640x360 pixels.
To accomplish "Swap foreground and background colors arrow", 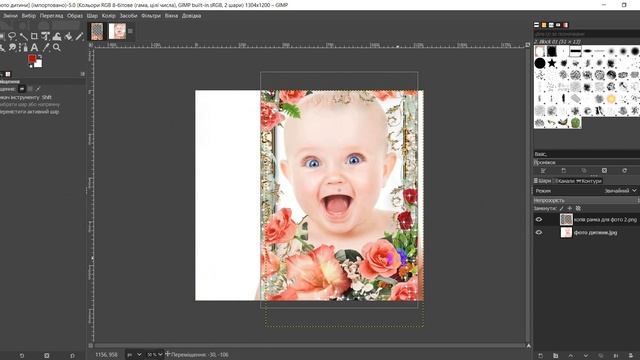I will coord(40,57).
